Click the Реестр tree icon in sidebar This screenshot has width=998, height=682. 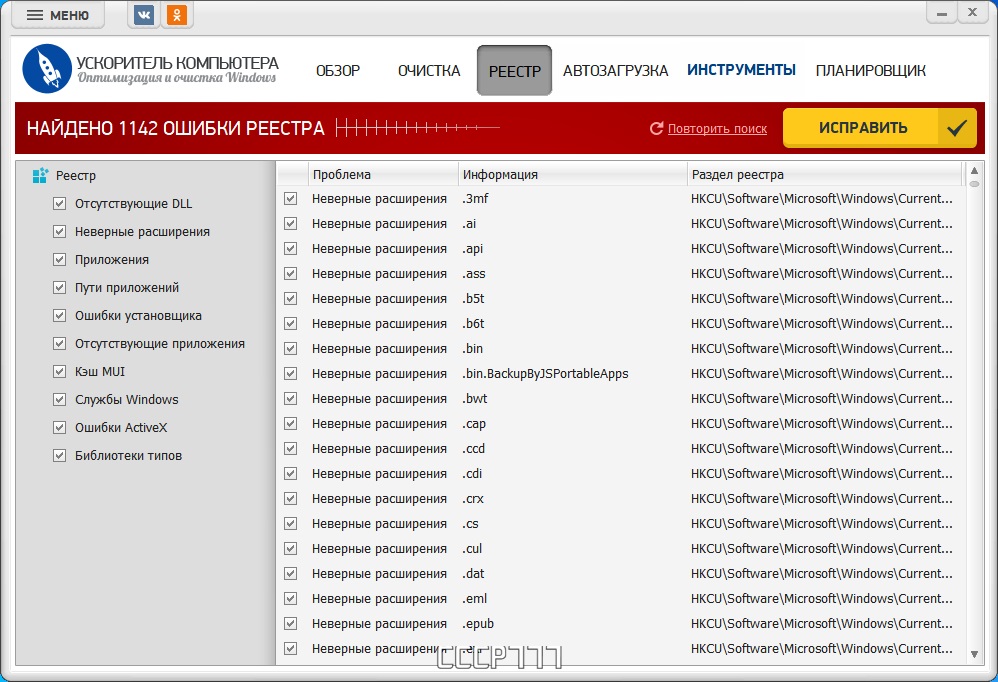(x=40, y=176)
